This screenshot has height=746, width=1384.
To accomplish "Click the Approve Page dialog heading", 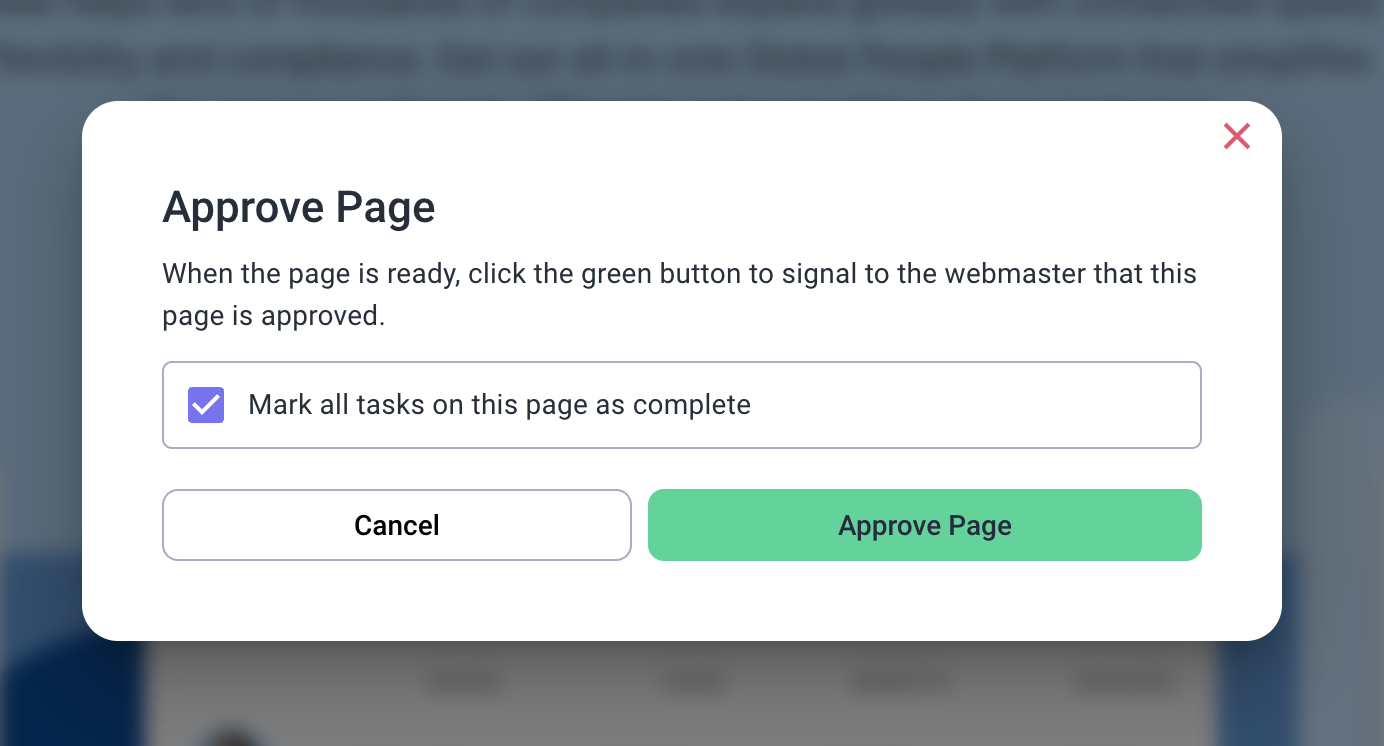I will click(x=298, y=208).
